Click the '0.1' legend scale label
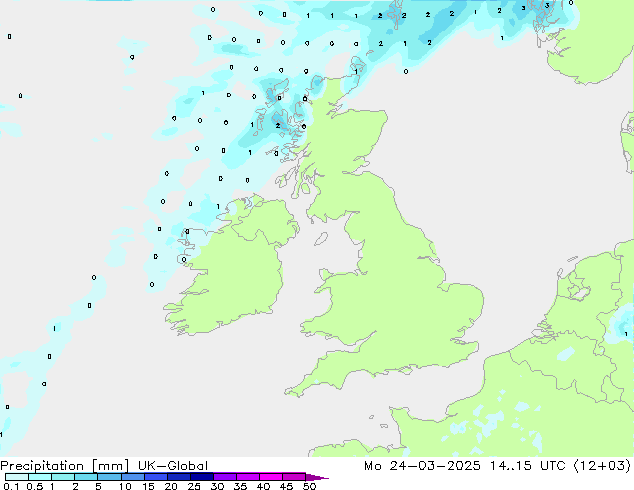Screen dimensions: 634x490 (x=11, y=486)
